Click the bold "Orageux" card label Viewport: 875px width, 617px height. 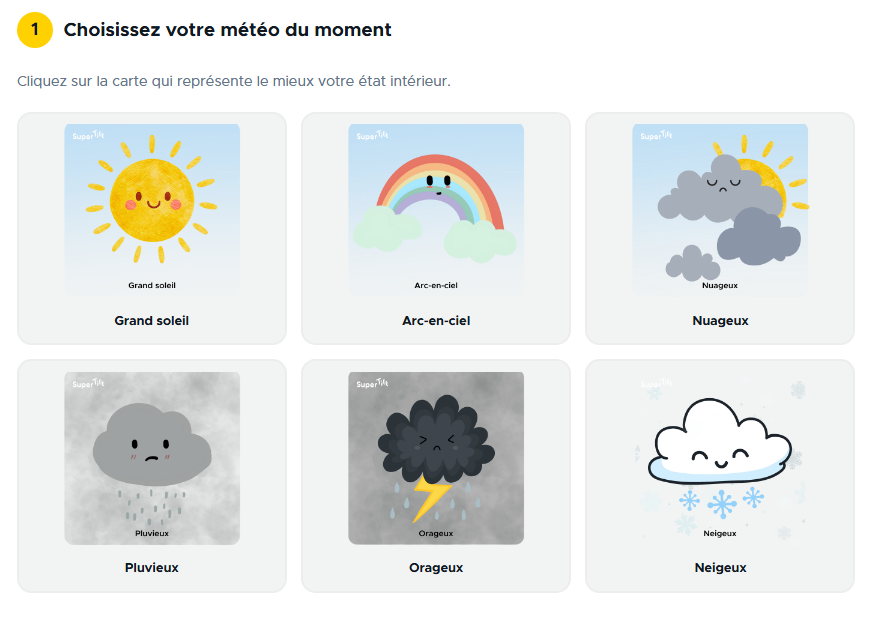[x=436, y=568]
